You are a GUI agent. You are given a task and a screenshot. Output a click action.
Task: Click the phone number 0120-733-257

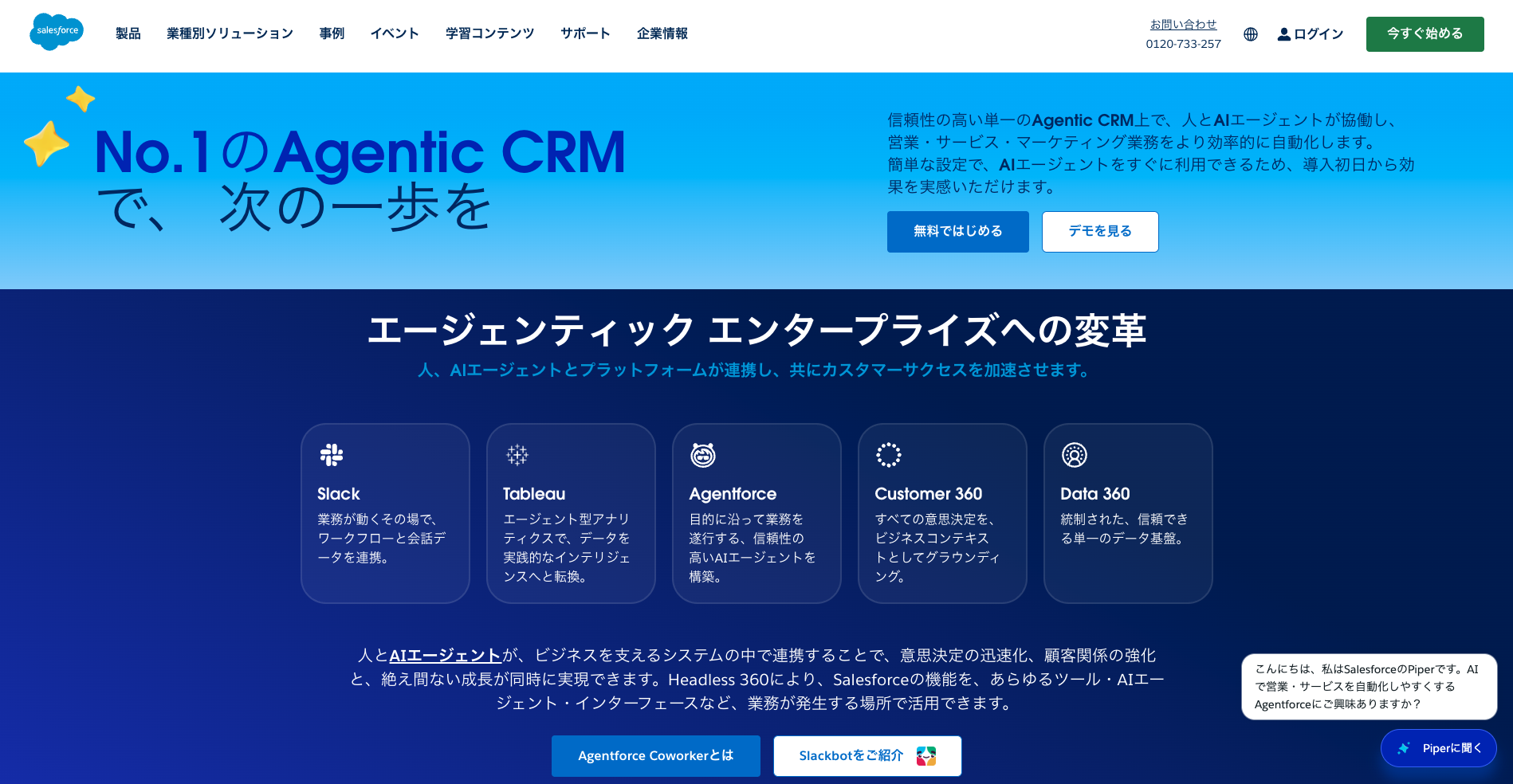(1183, 44)
